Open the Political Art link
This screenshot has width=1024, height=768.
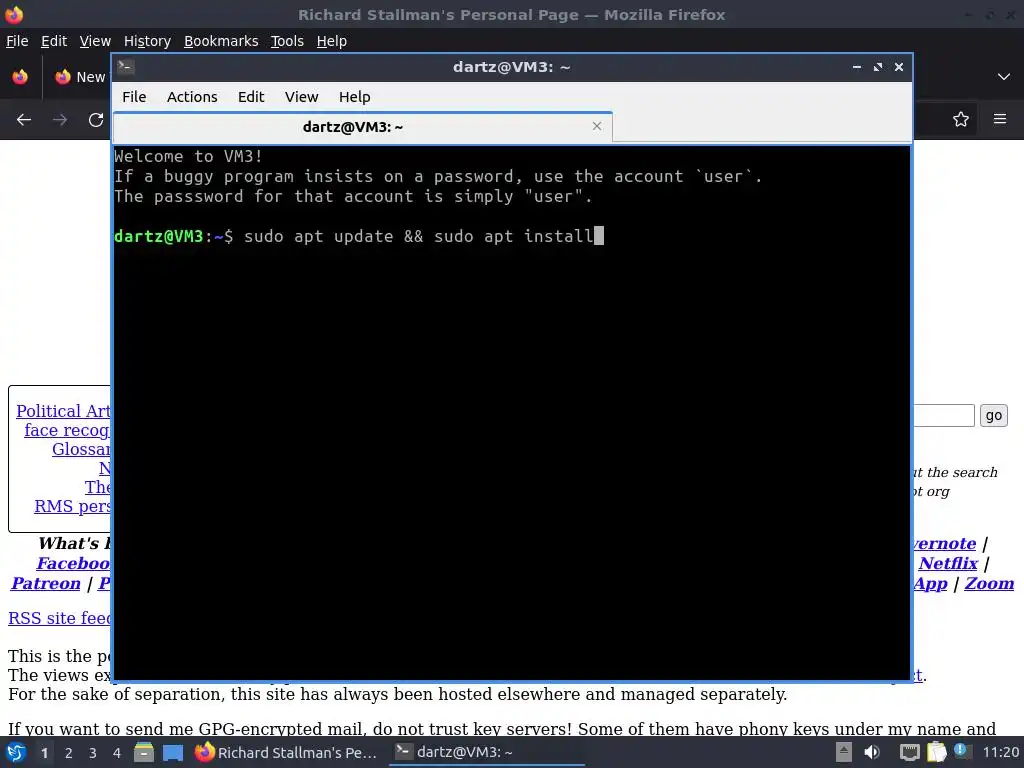tap(63, 411)
